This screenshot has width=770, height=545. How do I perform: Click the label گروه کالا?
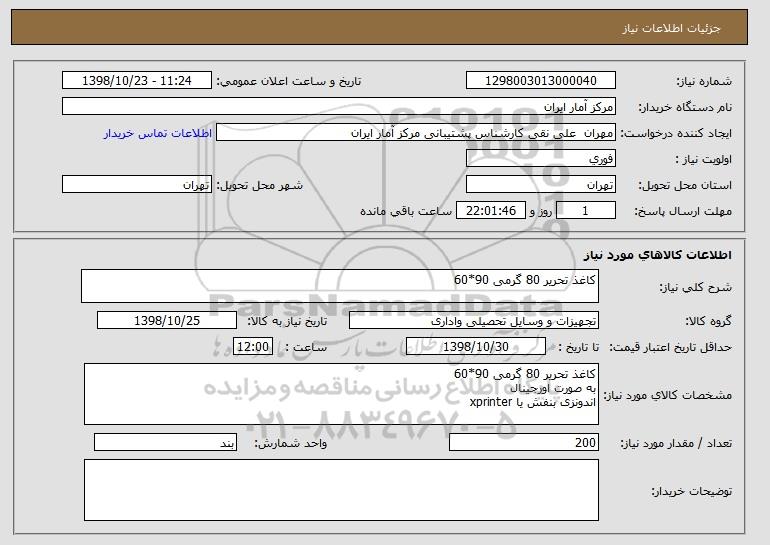pyautogui.click(x=708, y=322)
